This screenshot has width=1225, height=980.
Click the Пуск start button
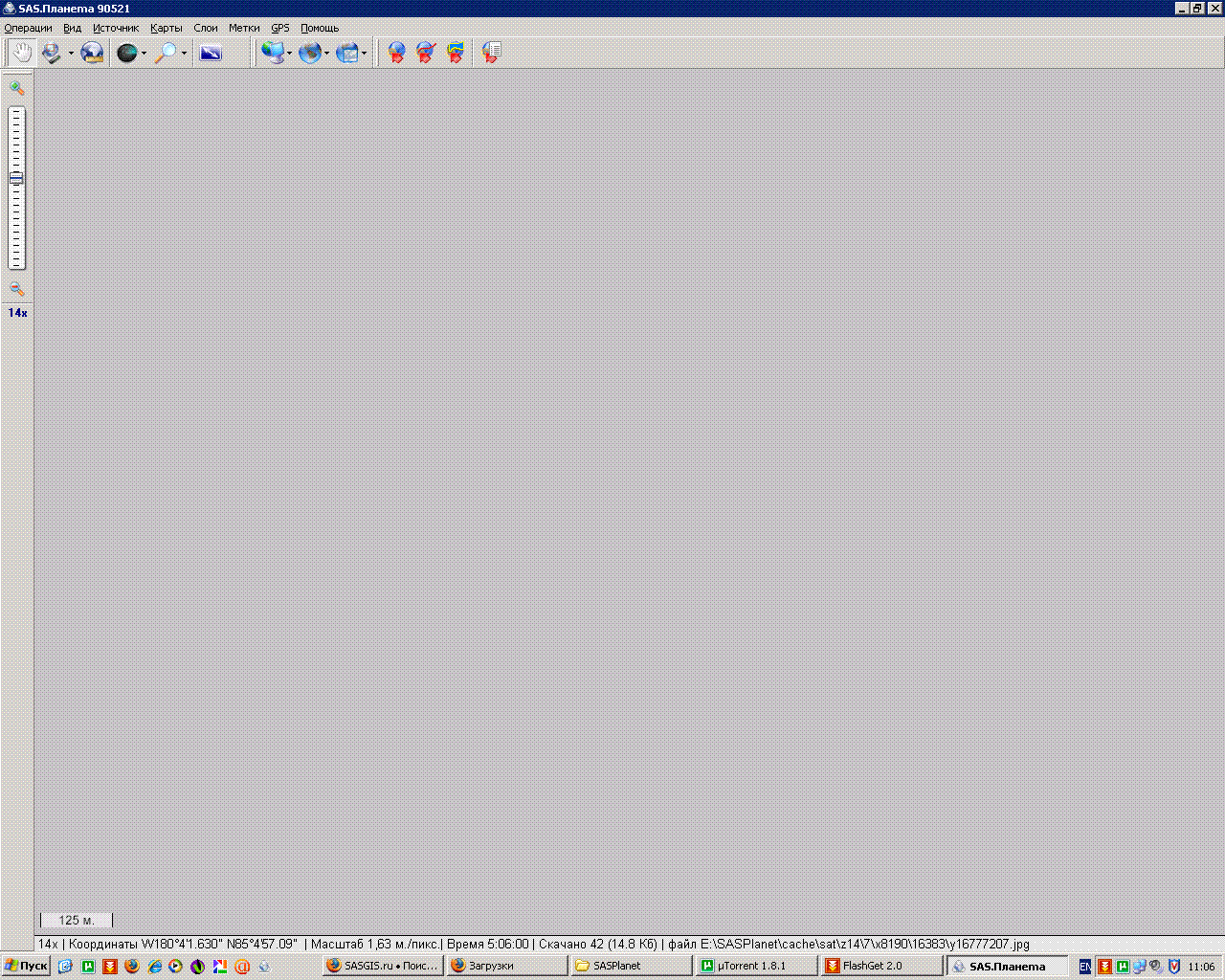pos(26,966)
